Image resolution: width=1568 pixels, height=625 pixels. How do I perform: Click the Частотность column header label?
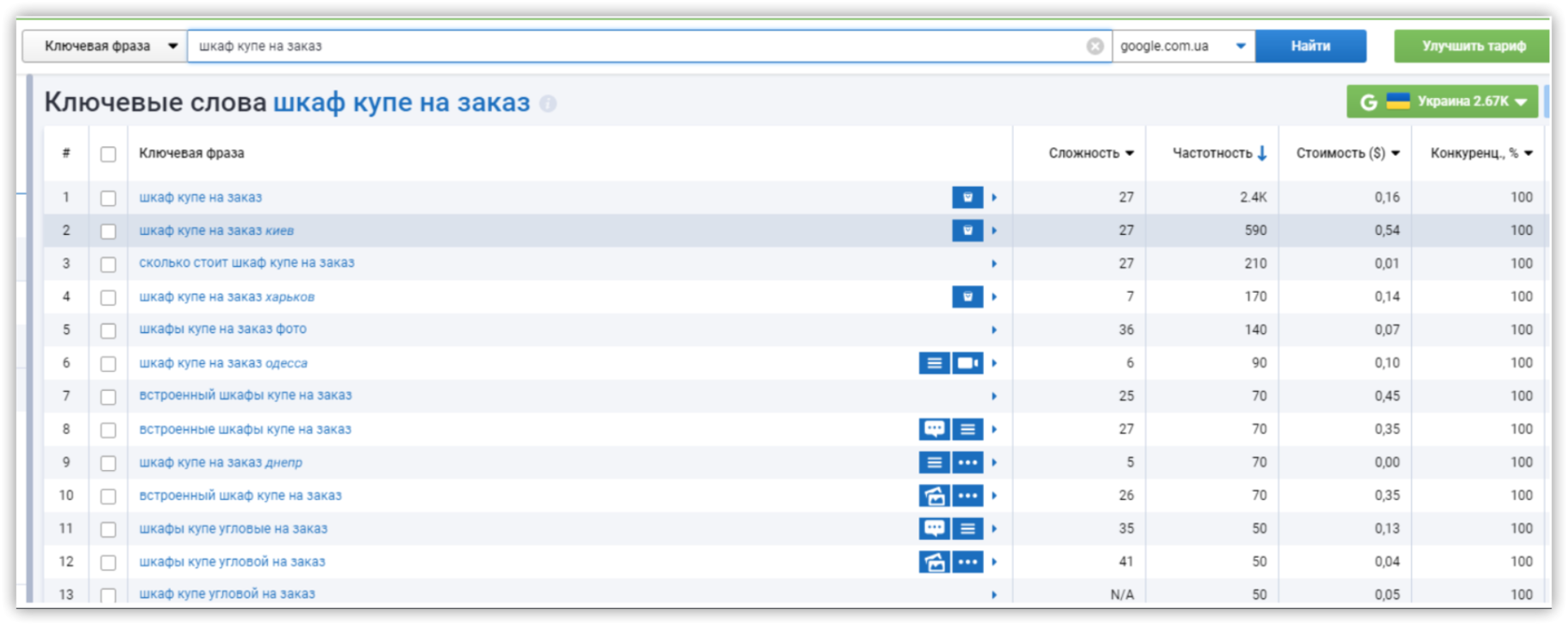(1211, 153)
